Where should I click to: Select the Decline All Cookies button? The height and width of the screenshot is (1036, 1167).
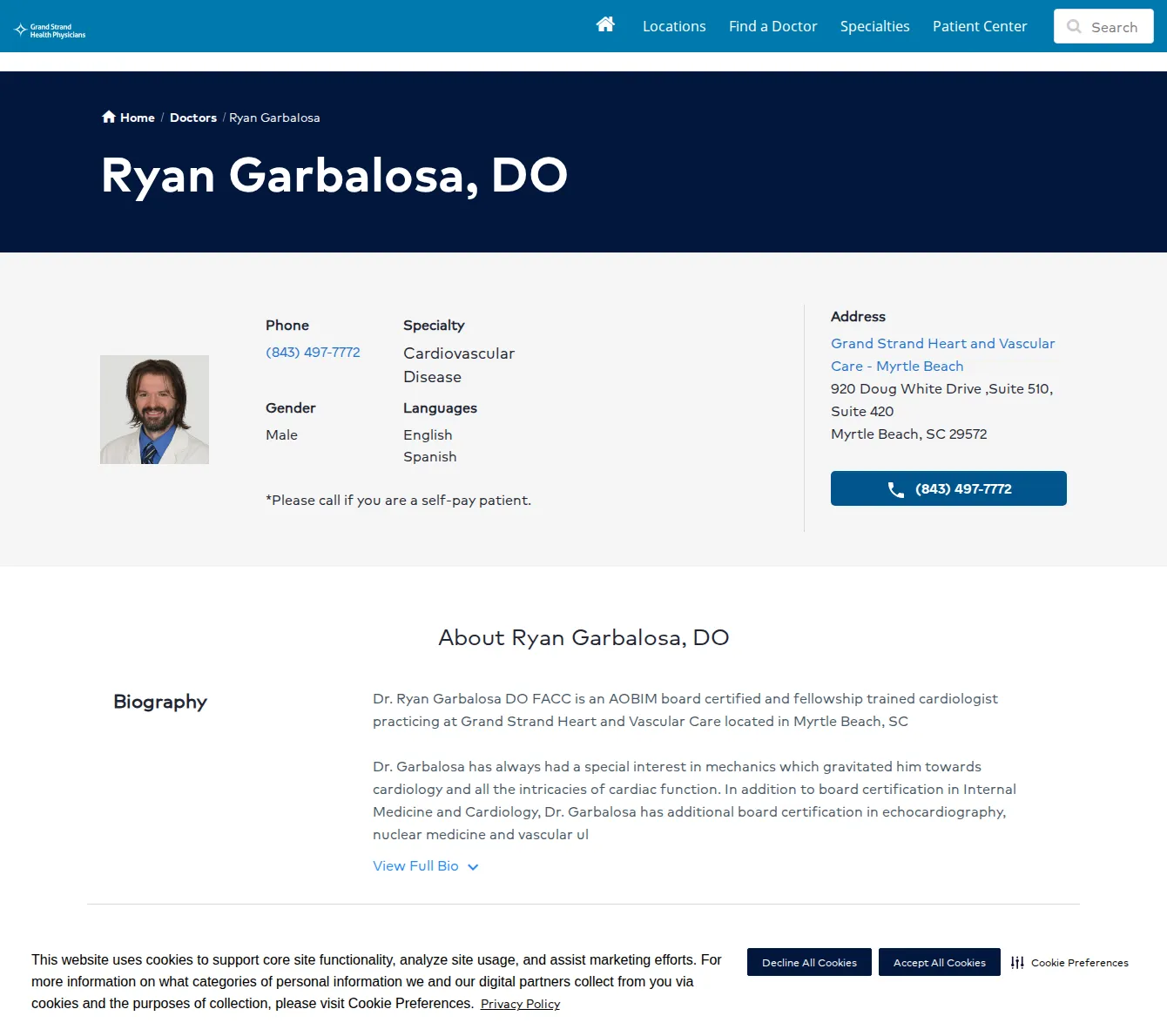[809, 962]
